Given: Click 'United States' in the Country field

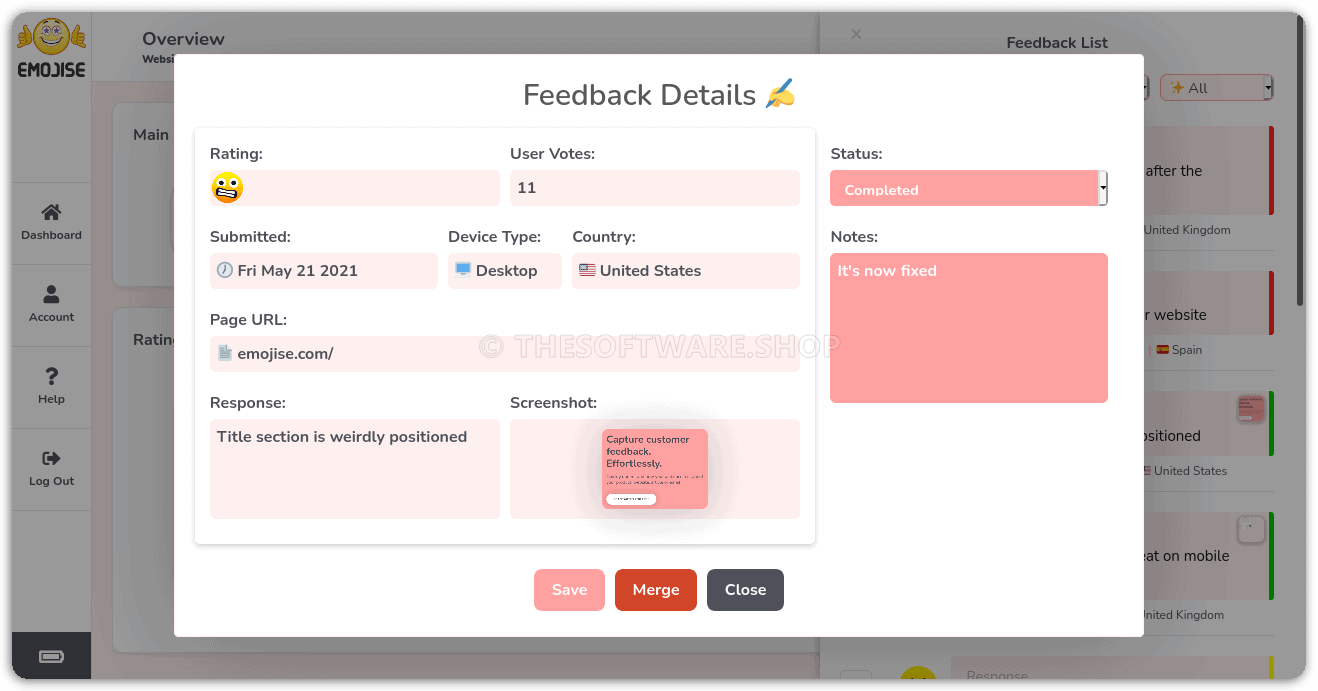Looking at the screenshot, I should click(650, 271).
